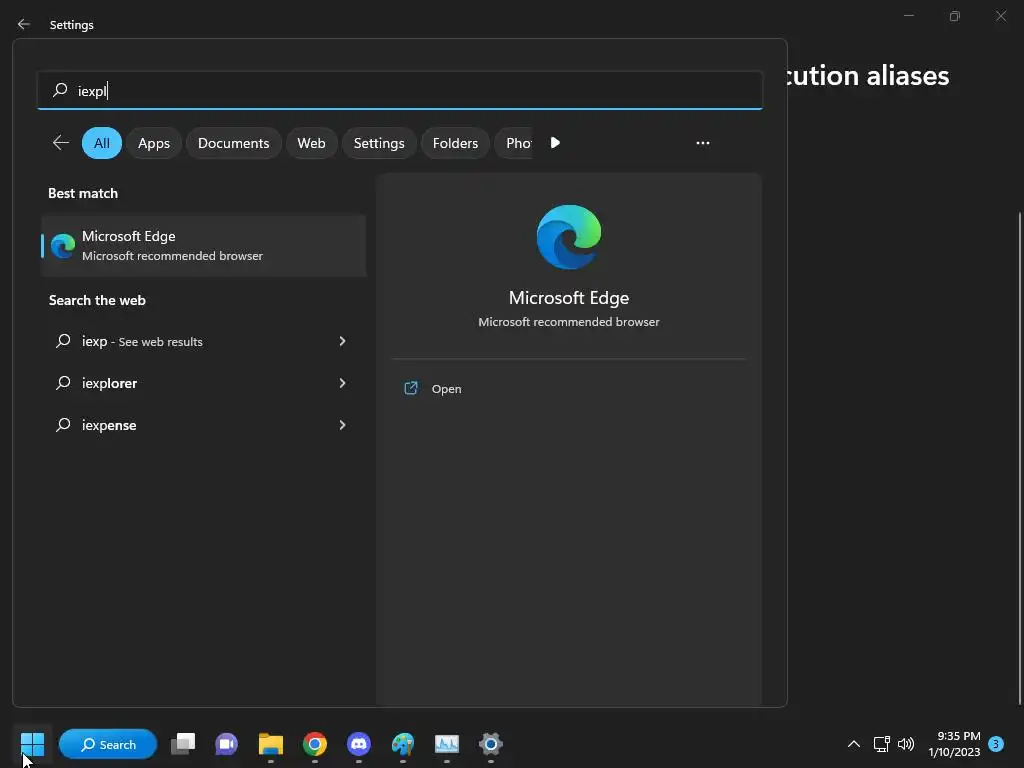Launch Google Chrome from taskbar
The image size is (1024, 768).
point(315,744)
